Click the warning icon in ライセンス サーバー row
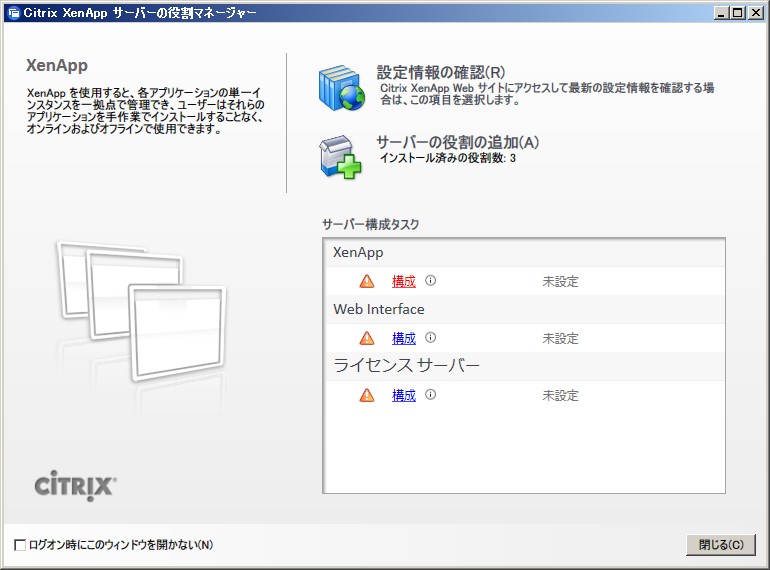This screenshot has height=570, width=770. (x=367, y=395)
